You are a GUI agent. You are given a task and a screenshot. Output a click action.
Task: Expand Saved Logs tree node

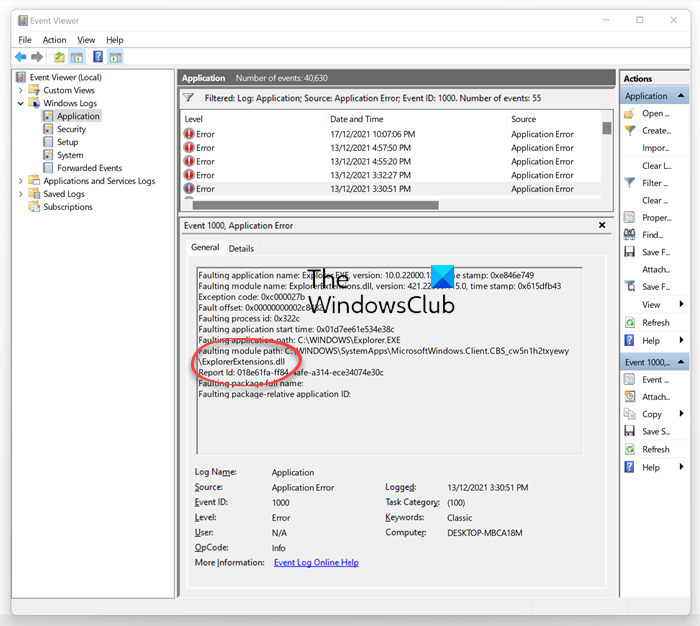(21, 194)
